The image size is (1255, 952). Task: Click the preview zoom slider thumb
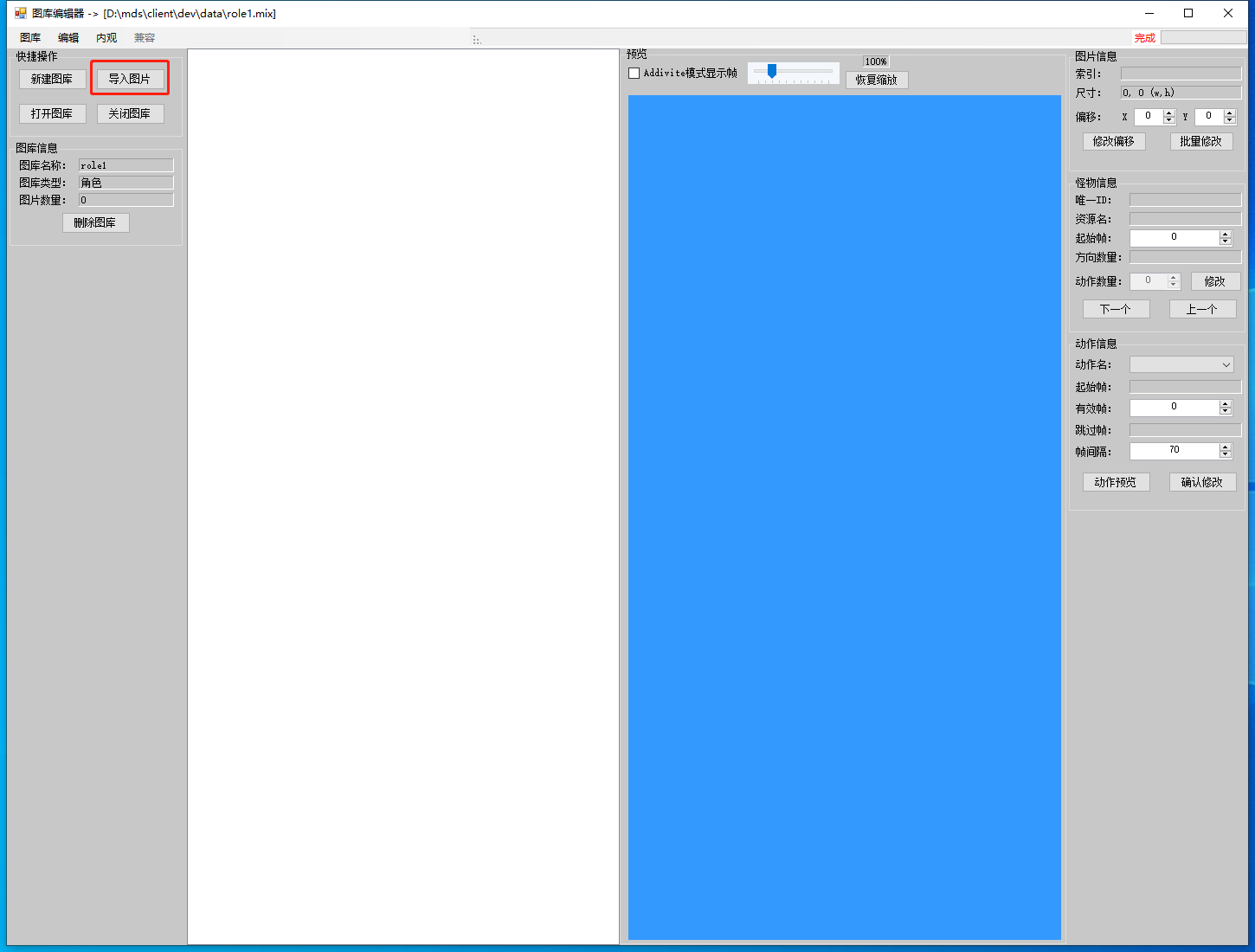(772, 71)
